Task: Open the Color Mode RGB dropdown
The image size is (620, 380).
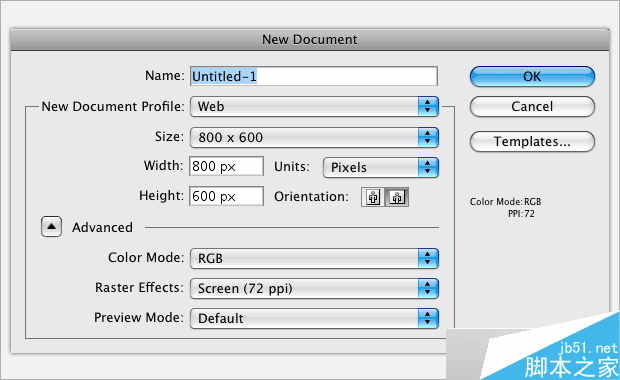Action: click(x=314, y=258)
